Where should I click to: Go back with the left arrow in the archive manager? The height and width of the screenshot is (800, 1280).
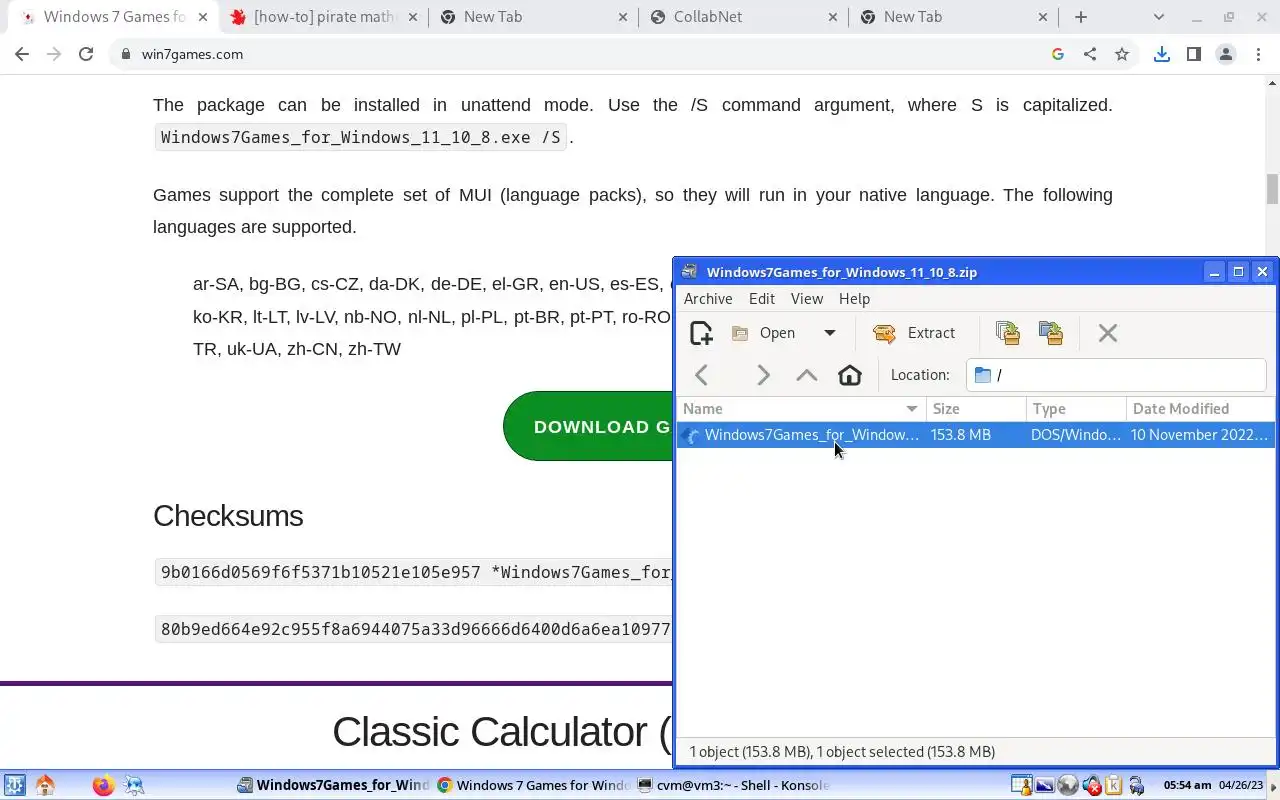pos(701,375)
